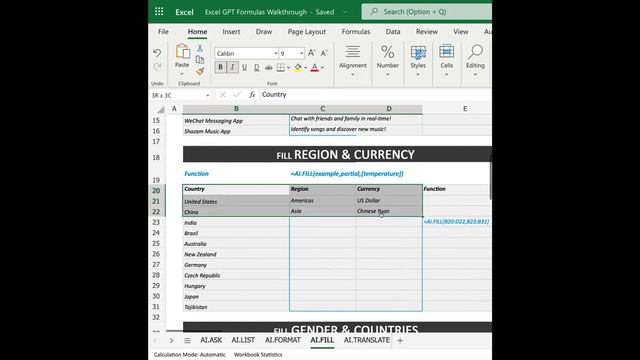Switch to the Draw ribbon tab
The height and width of the screenshot is (360, 640).
pyautogui.click(x=264, y=31)
